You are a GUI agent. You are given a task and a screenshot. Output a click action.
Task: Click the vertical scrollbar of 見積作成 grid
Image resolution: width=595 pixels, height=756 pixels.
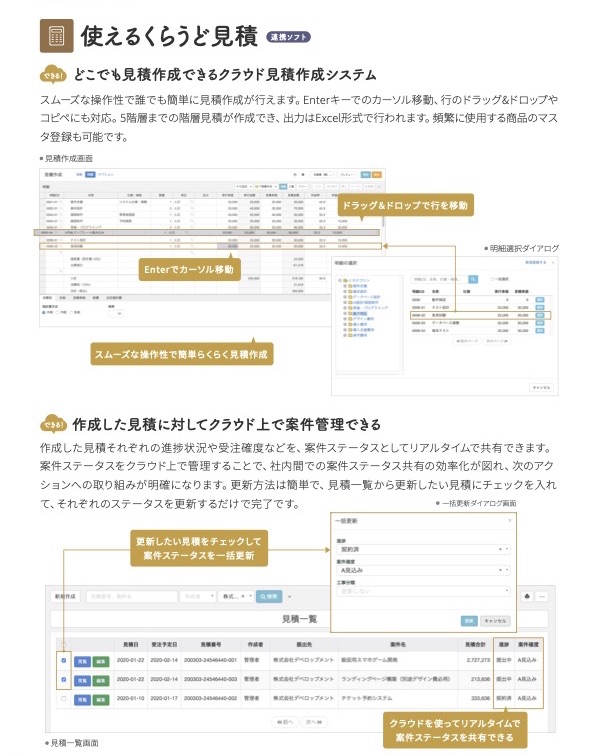(383, 220)
